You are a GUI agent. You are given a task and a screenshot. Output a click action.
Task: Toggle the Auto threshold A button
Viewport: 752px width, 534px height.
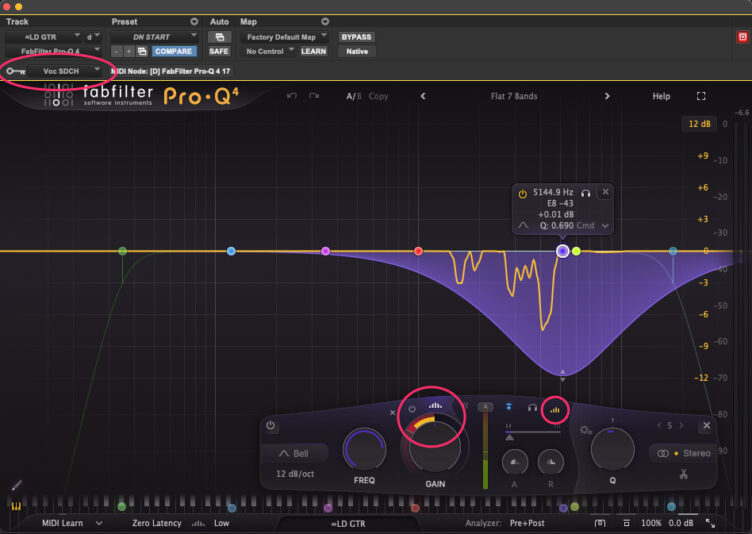click(485, 407)
